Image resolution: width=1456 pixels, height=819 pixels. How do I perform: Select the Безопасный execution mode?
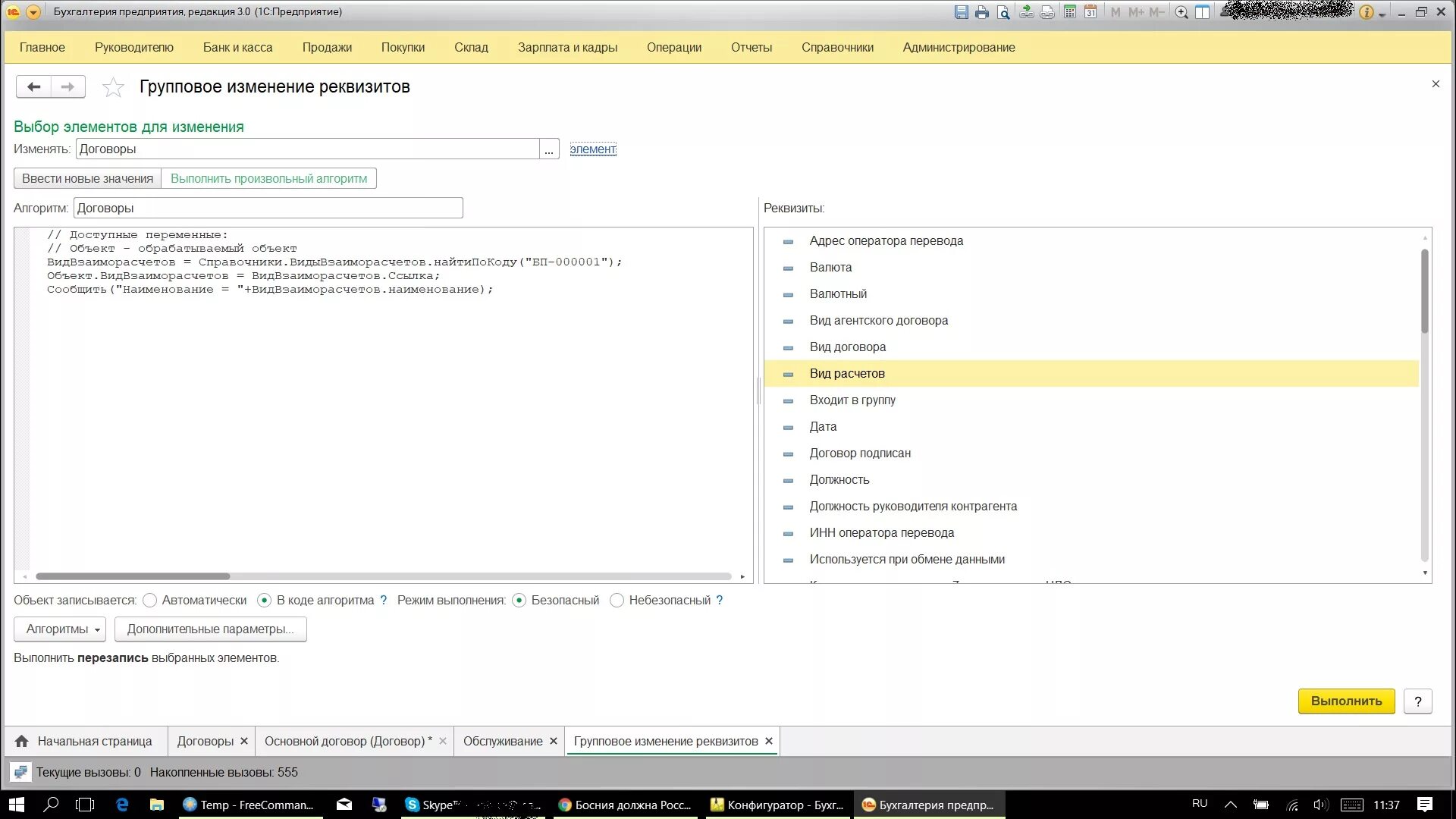(x=519, y=601)
